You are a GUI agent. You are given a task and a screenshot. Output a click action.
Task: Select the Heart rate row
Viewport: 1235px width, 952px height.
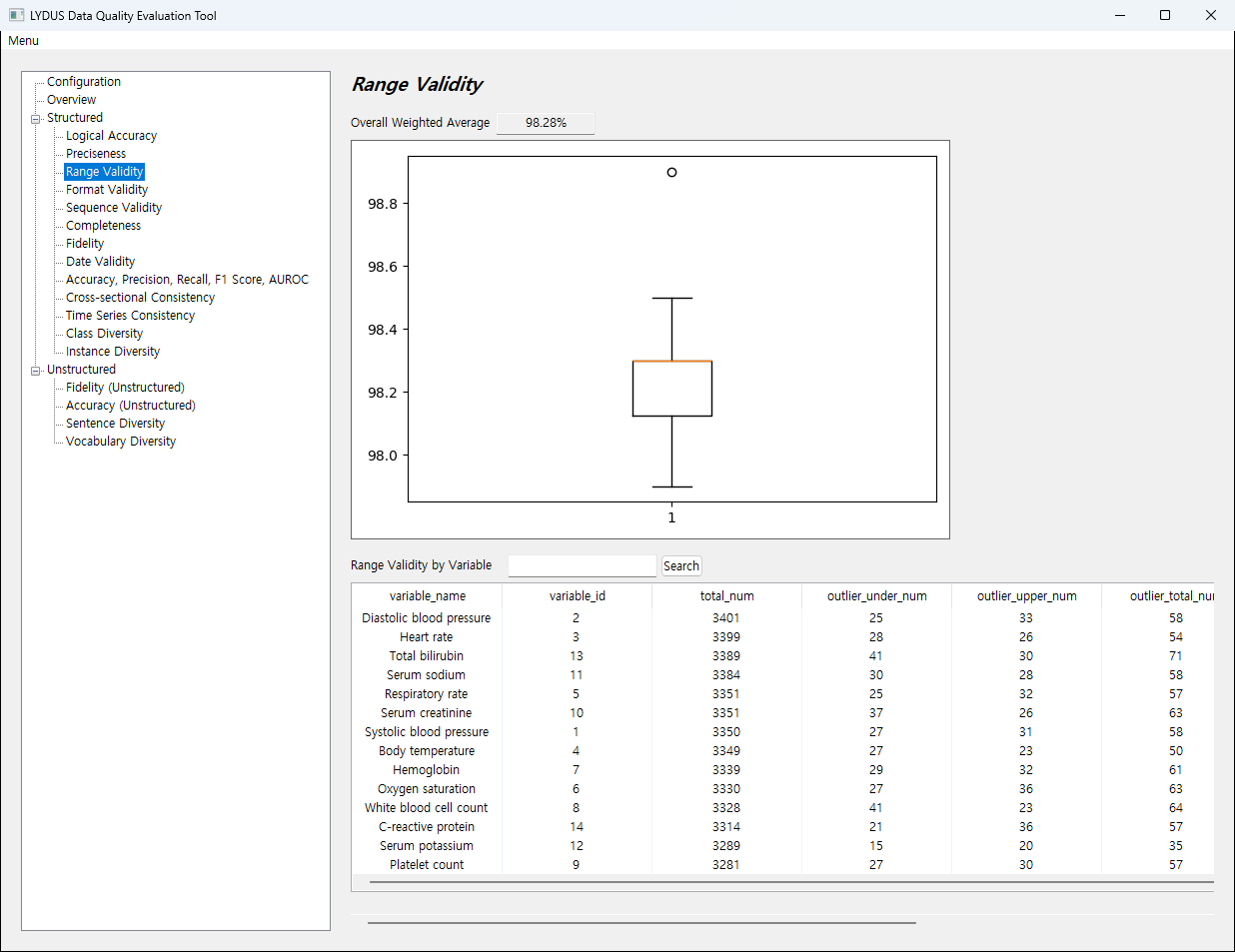(783, 637)
